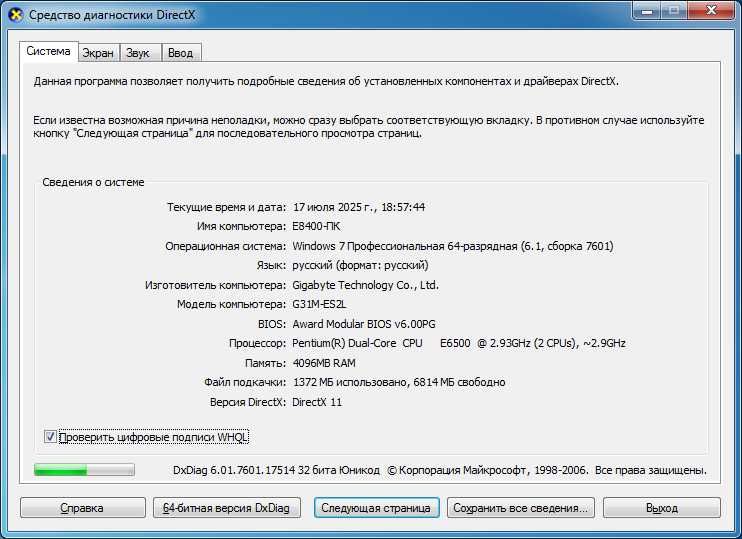Click the DirectX icon in the title bar
This screenshot has height=539, width=742.
[x=16, y=15]
